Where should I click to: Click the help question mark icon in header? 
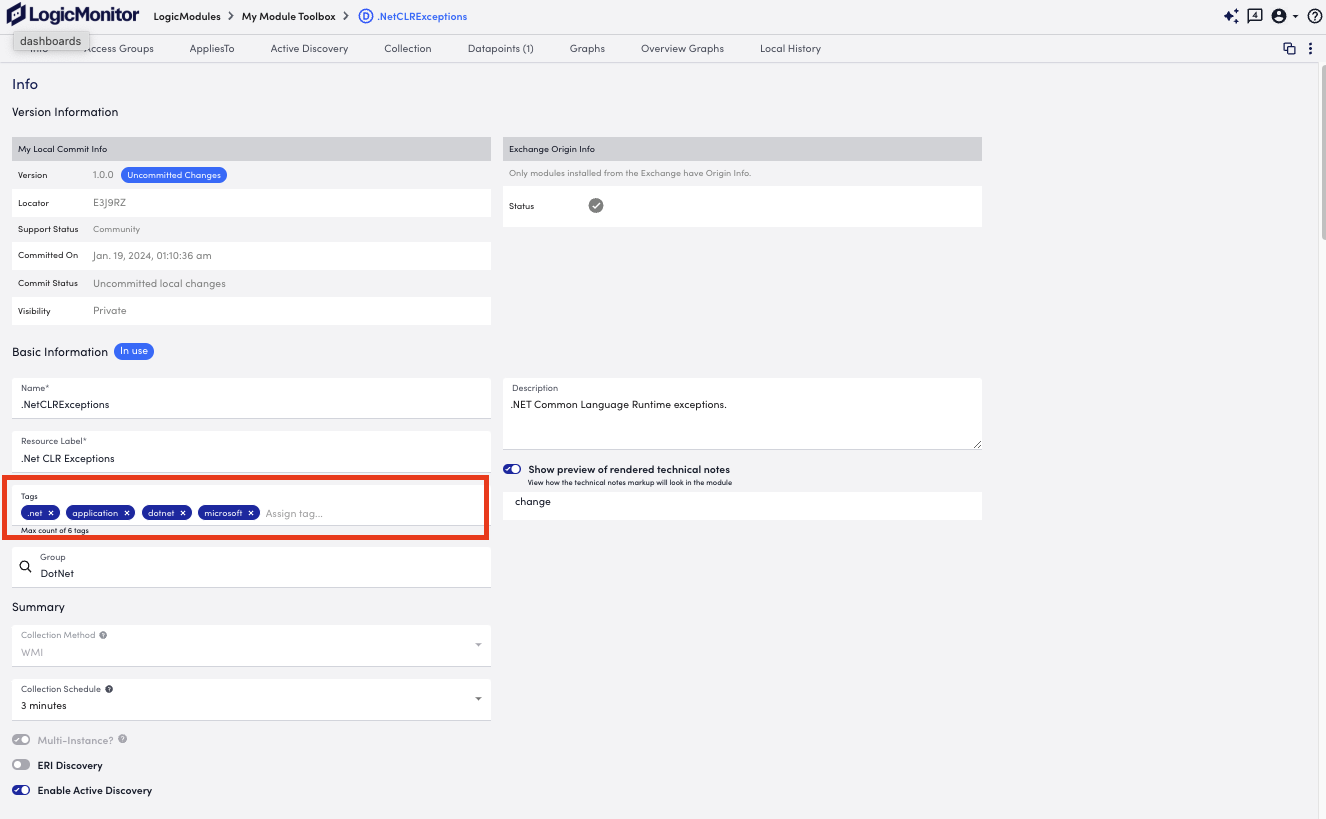[1314, 16]
